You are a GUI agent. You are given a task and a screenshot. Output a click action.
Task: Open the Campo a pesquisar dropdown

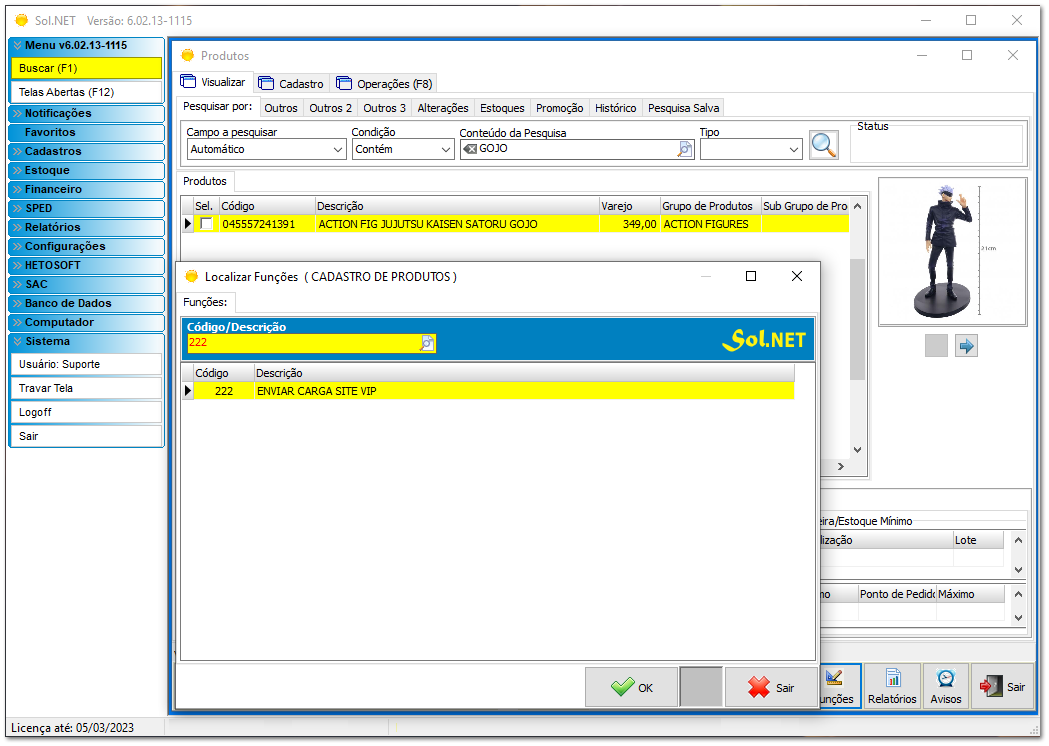click(x=336, y=148)
